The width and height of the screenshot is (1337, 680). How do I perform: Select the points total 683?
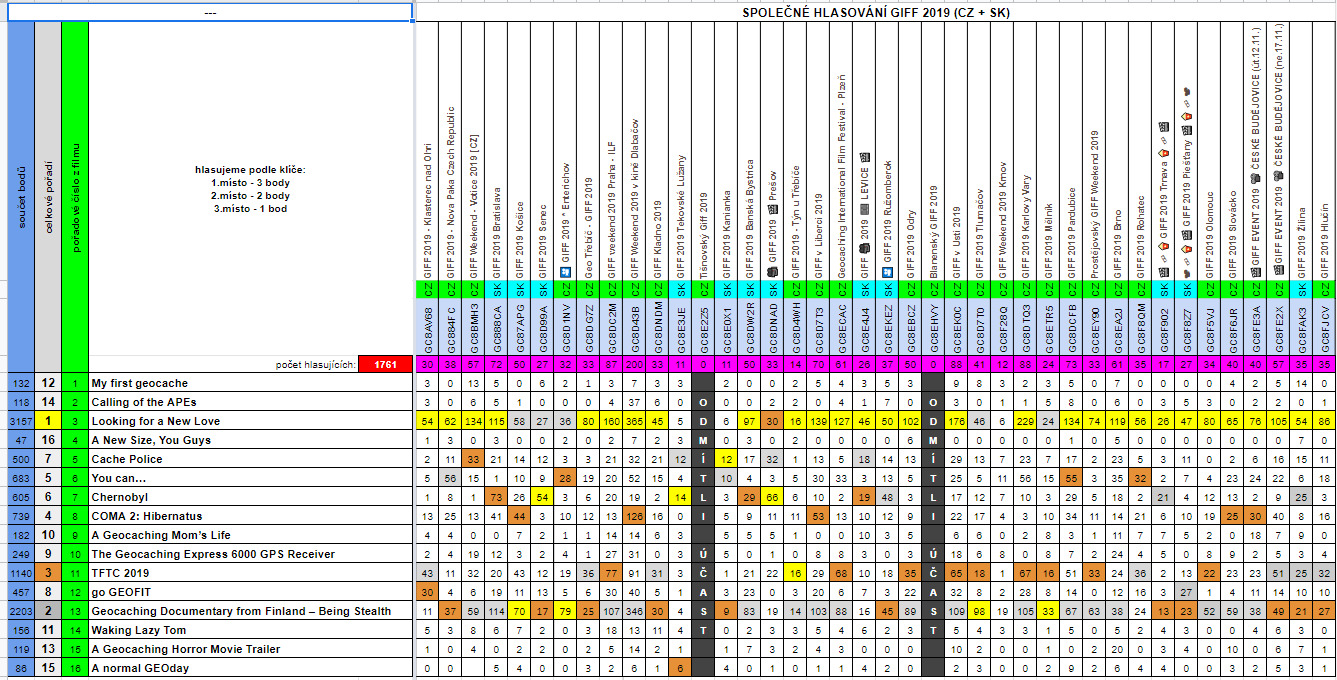(20, 478)
